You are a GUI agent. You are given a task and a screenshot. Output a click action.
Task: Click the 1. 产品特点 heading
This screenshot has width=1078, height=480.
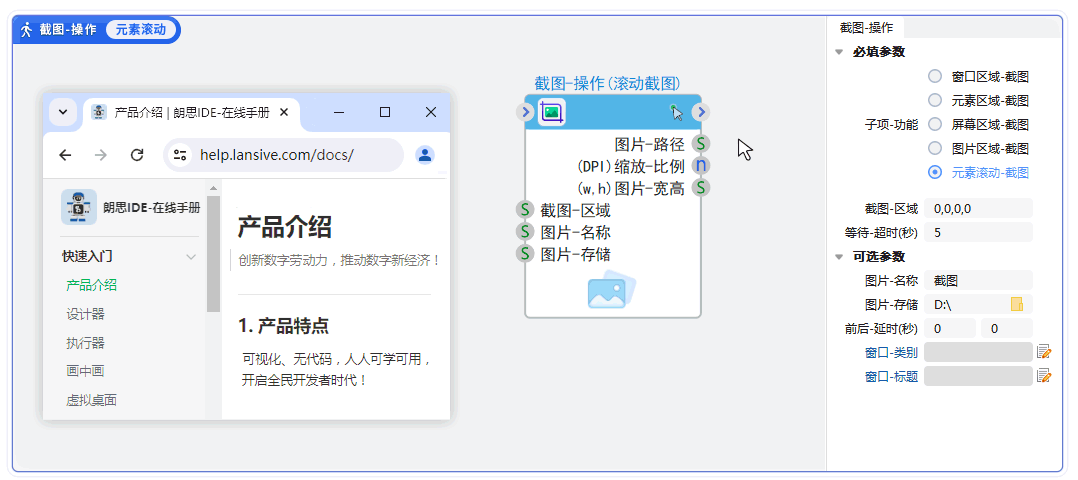(283, 326)
